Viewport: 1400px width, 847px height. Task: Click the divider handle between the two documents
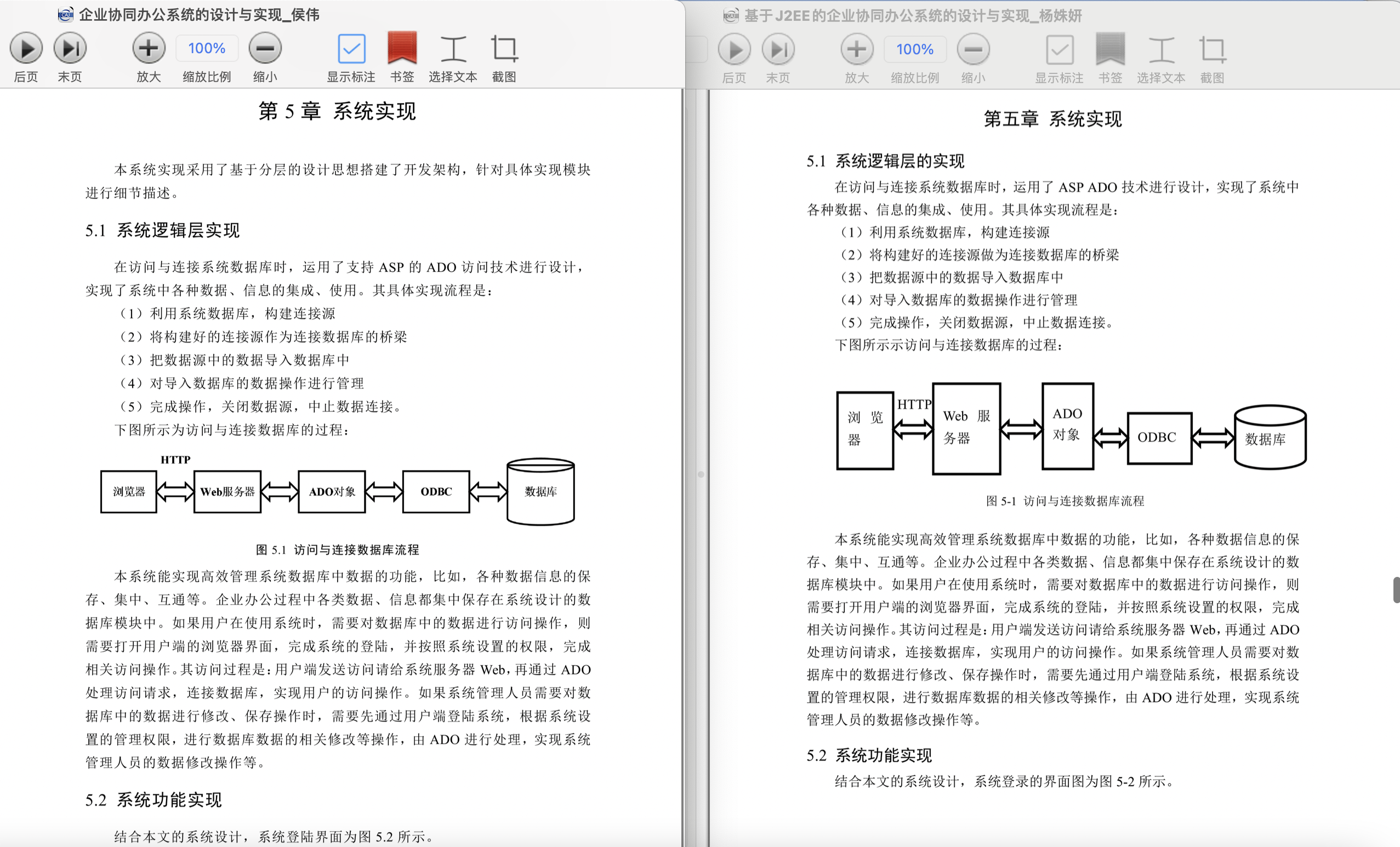tap(701, 474)
